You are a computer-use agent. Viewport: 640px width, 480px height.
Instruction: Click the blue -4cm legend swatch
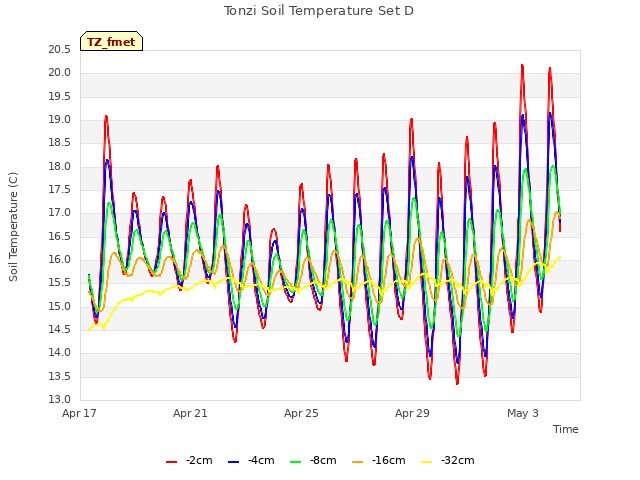click(x=233, y=462)
